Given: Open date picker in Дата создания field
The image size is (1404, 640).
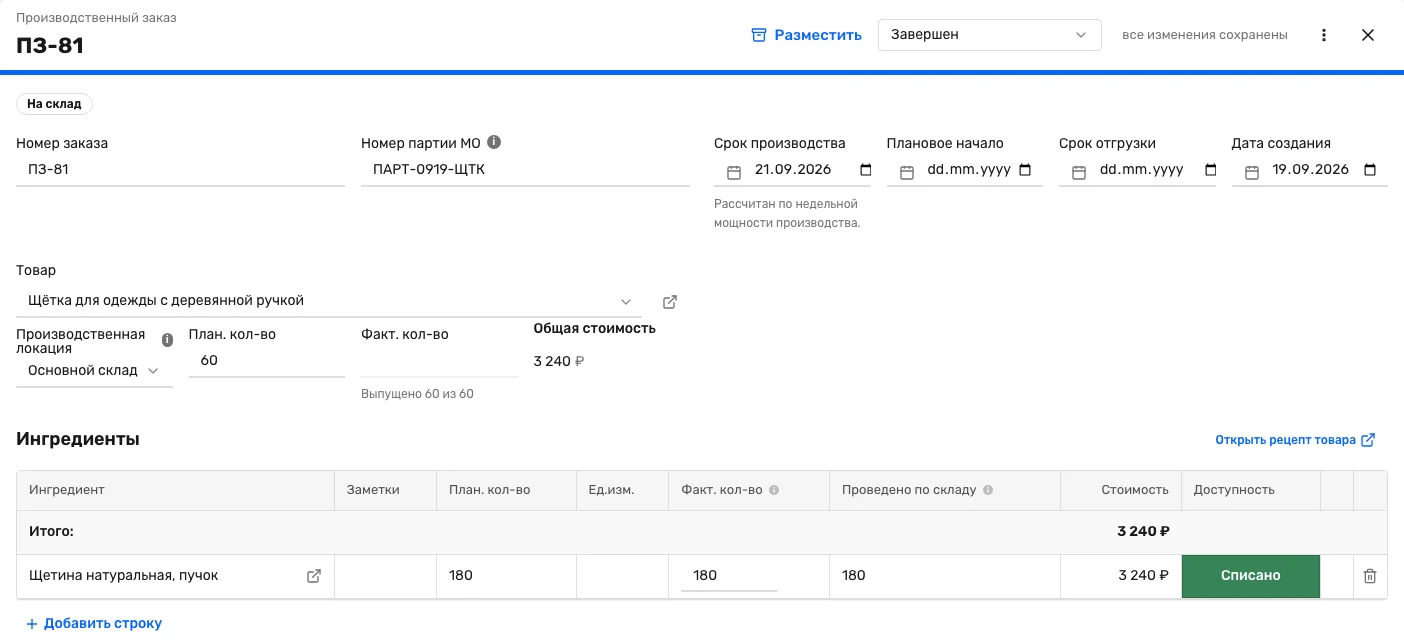Looking at the screenshot, I should 1370,170.
